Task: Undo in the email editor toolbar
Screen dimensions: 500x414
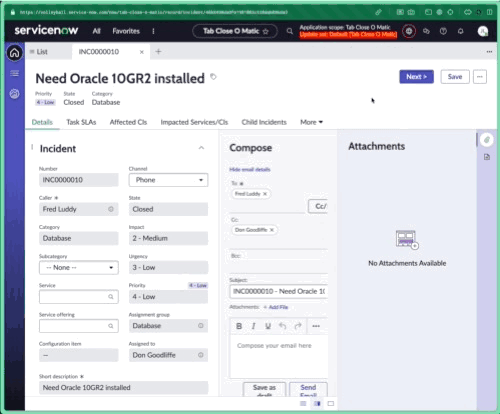Action: click(x=283, y=326)
